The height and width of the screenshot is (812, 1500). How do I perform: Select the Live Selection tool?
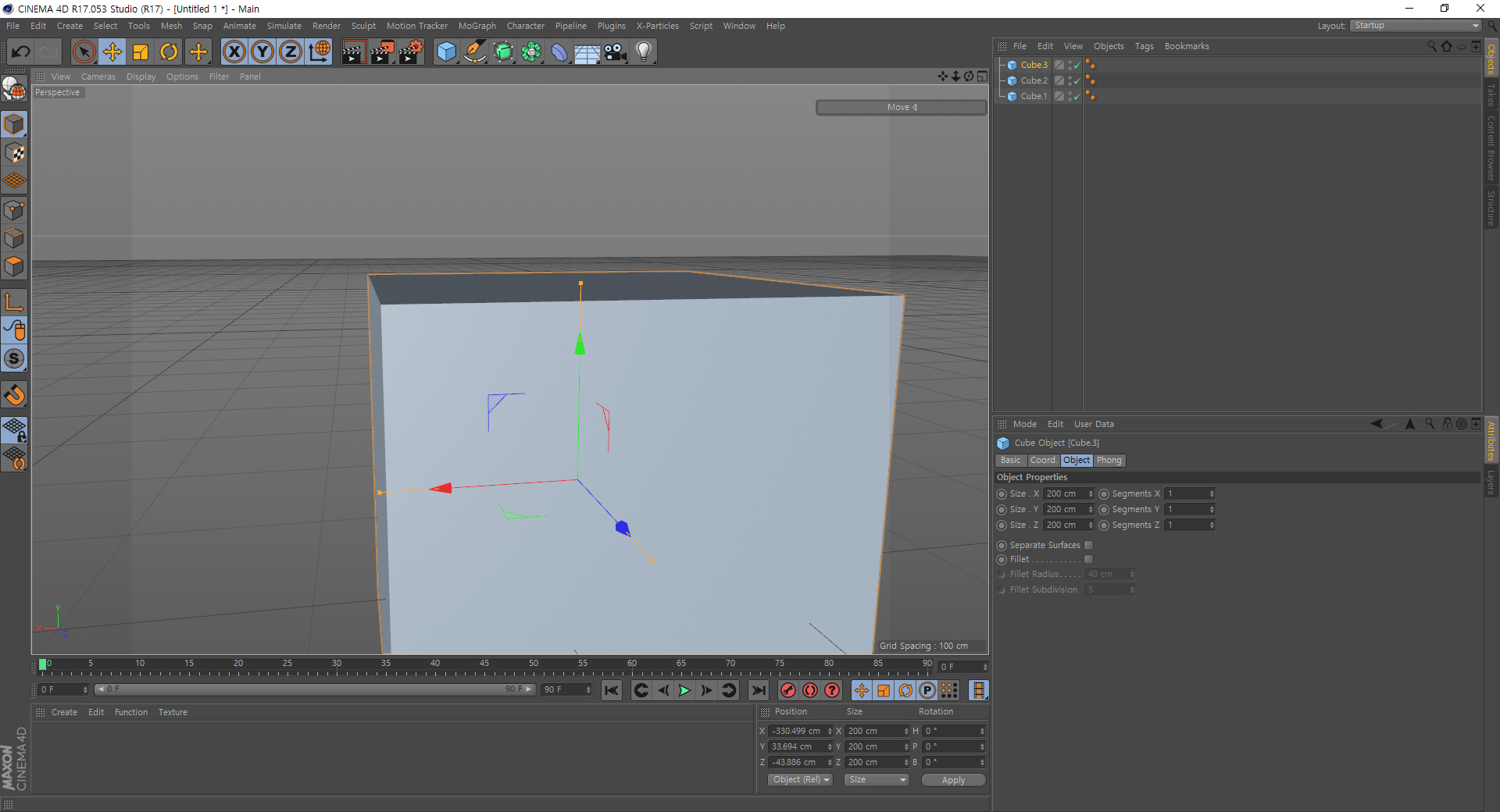[x=84, y=52]
